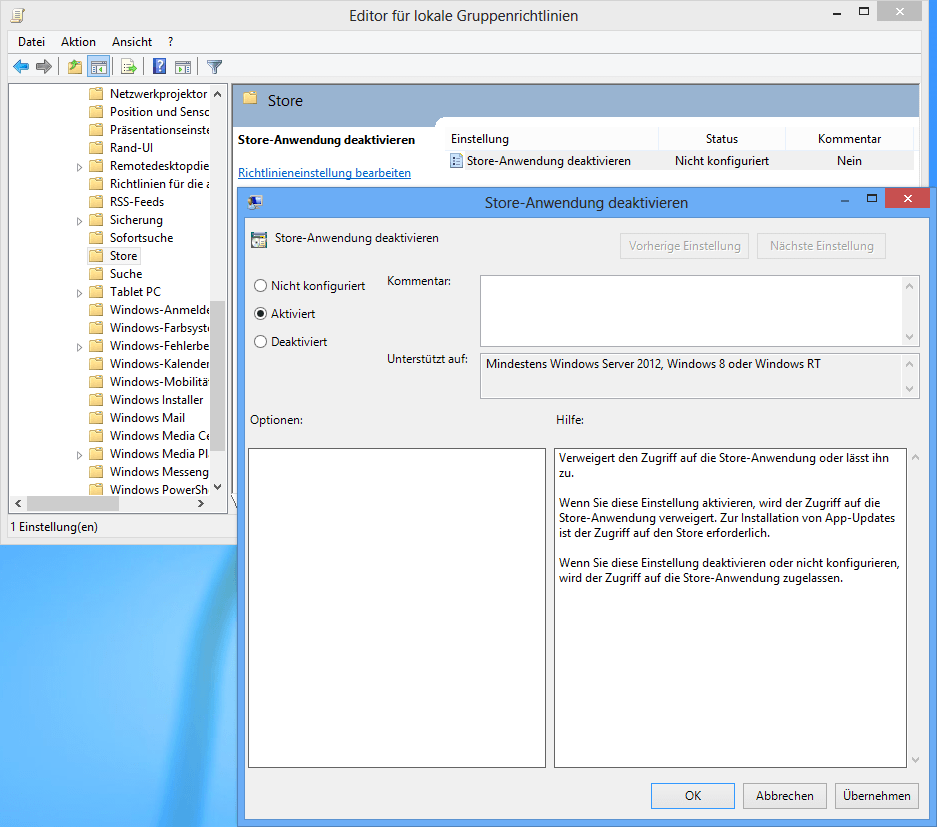Open the Help toolbar icon
Screen dimensions: 937x827
(x=160, y=66)
